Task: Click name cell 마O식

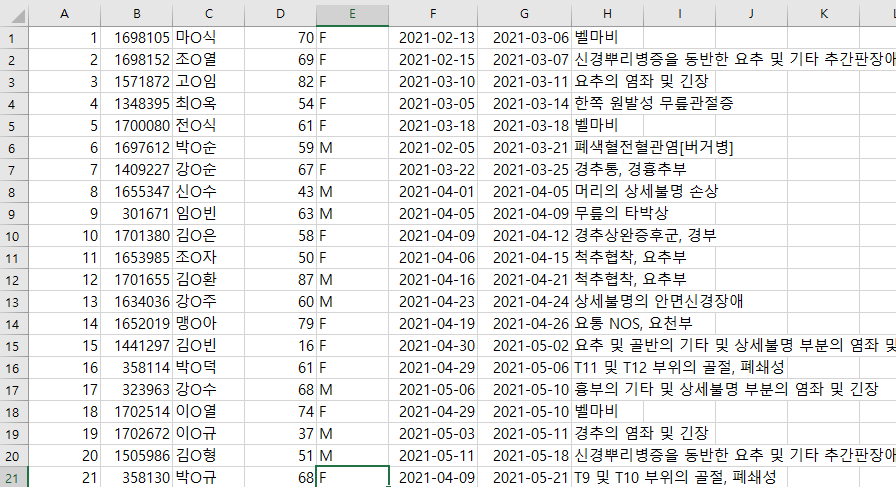Action: pyautogui.click(x=208, y=38)
